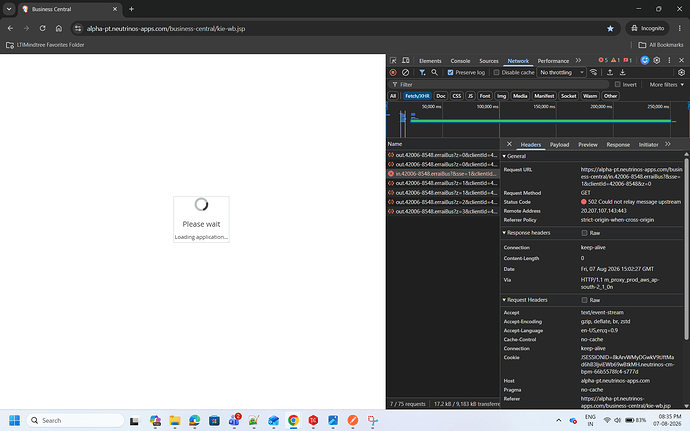The height and width of the screenshot is (431, 690).
Task: Enable Disable cache checkbox
Action: point(496,73)
